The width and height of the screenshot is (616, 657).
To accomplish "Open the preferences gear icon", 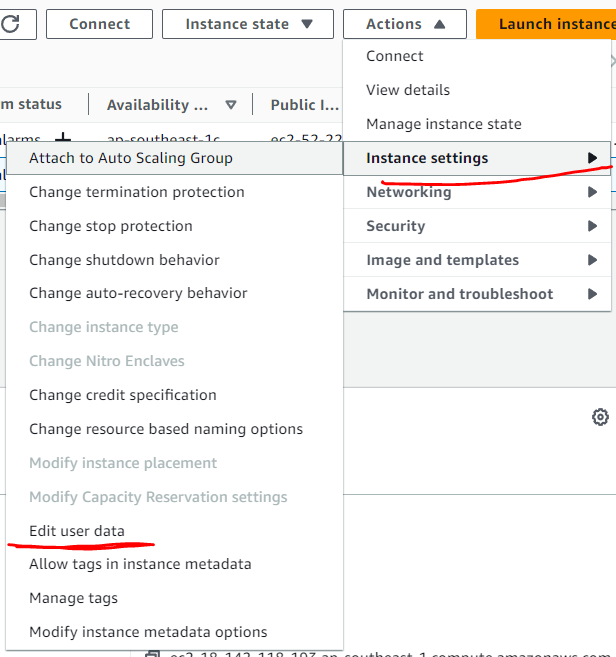I will tap(600, 417).
